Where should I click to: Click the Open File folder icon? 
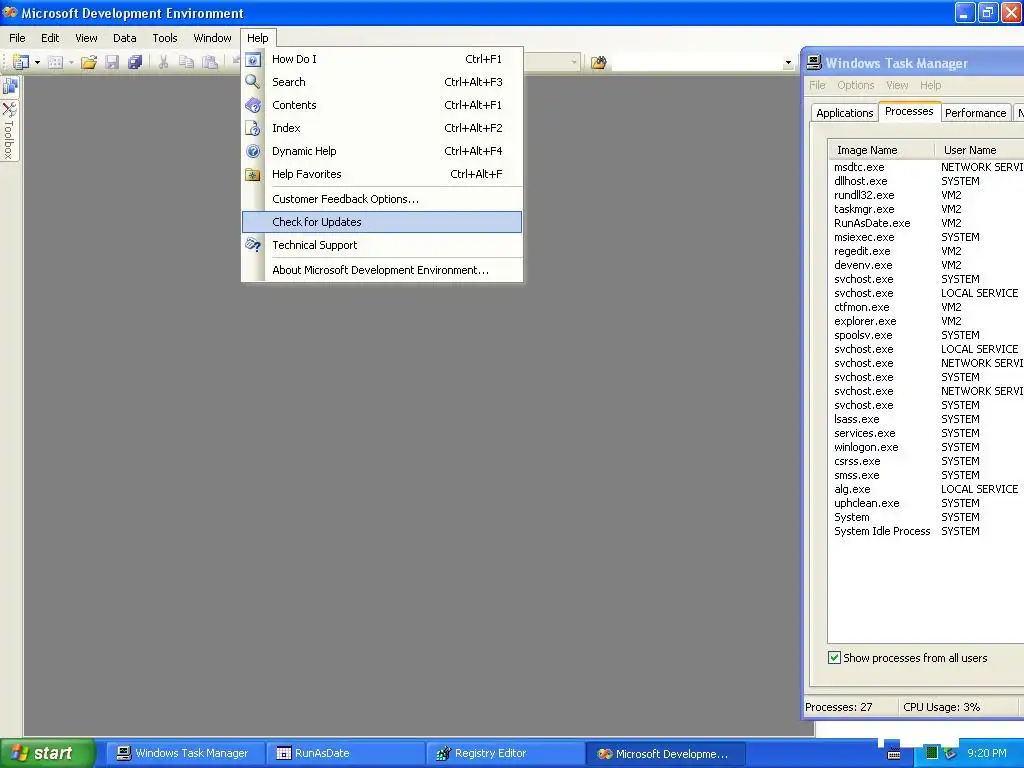coord(89,62)
